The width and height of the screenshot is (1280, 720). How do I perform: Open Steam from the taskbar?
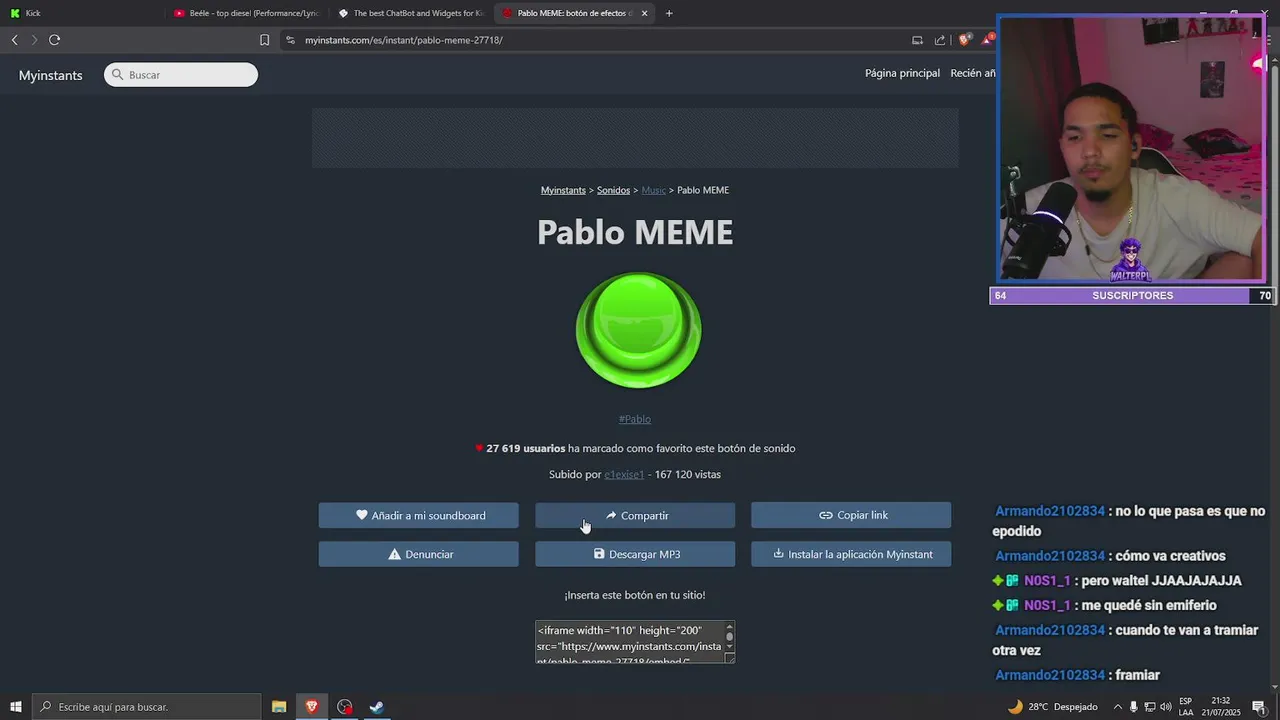(377, 707)
